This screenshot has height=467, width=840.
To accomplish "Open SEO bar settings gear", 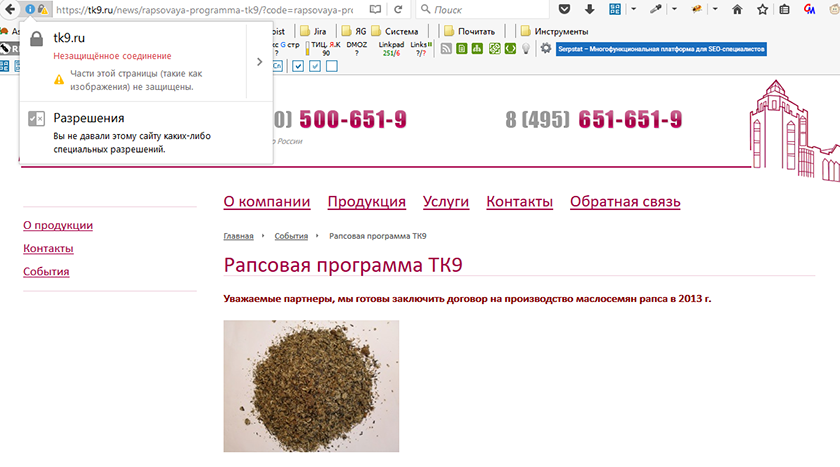I will 545,49.
